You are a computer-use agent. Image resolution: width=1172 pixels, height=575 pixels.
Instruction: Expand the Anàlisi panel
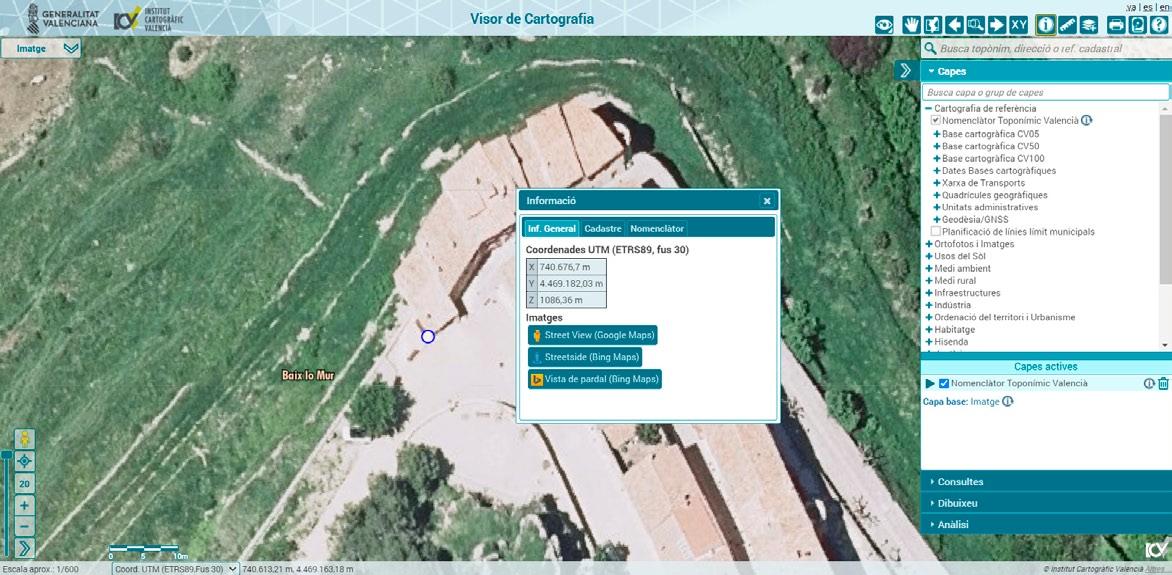coord(1046,524)
